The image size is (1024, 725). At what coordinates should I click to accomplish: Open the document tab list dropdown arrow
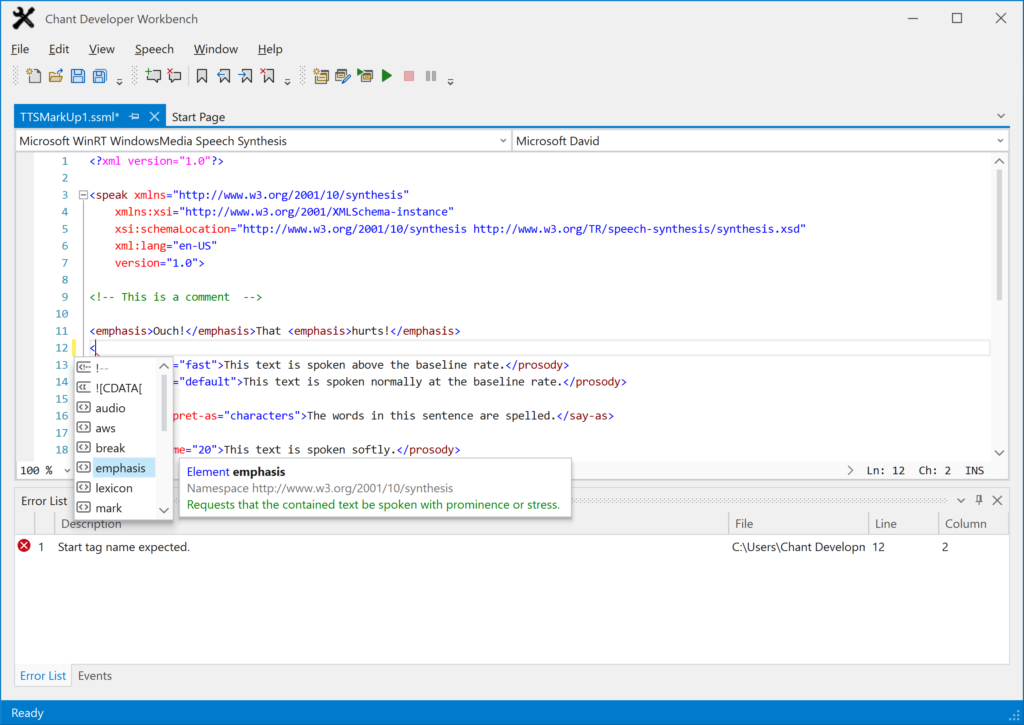[1000, 116]
